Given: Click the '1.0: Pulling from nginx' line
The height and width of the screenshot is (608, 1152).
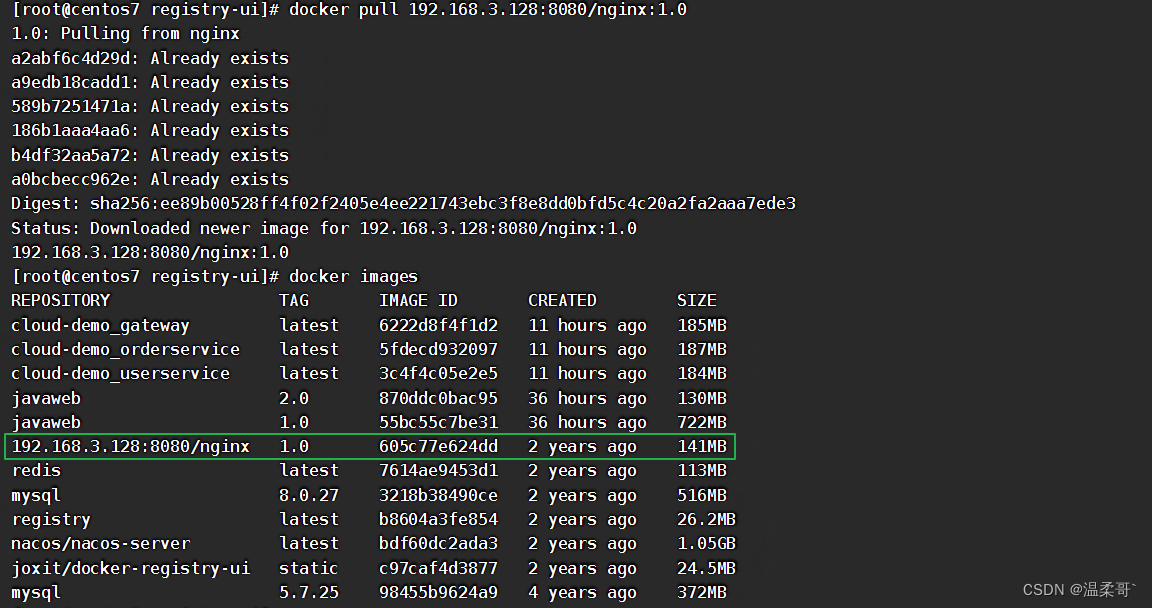Looking at the screenshot, I should point(126,34).
